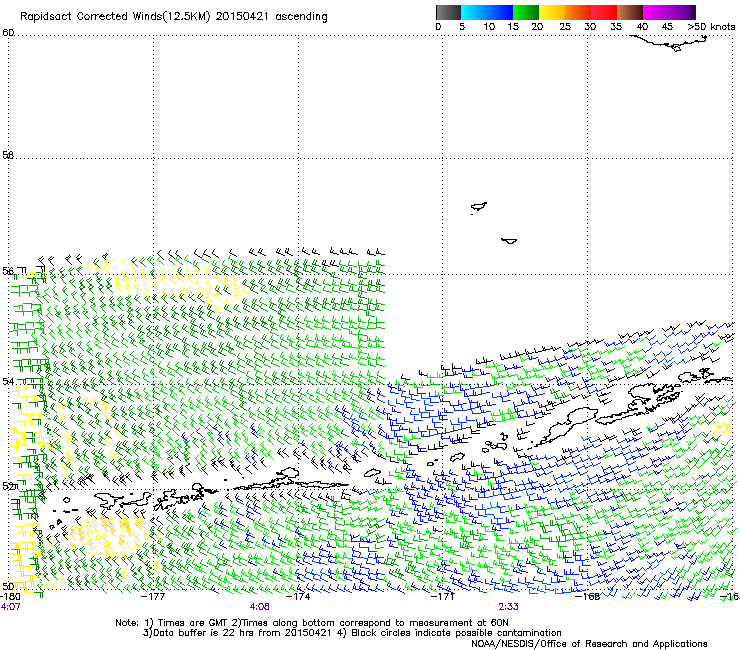Click the purple '4:07' time label
The image size is (740, 650).
[10, 607]
